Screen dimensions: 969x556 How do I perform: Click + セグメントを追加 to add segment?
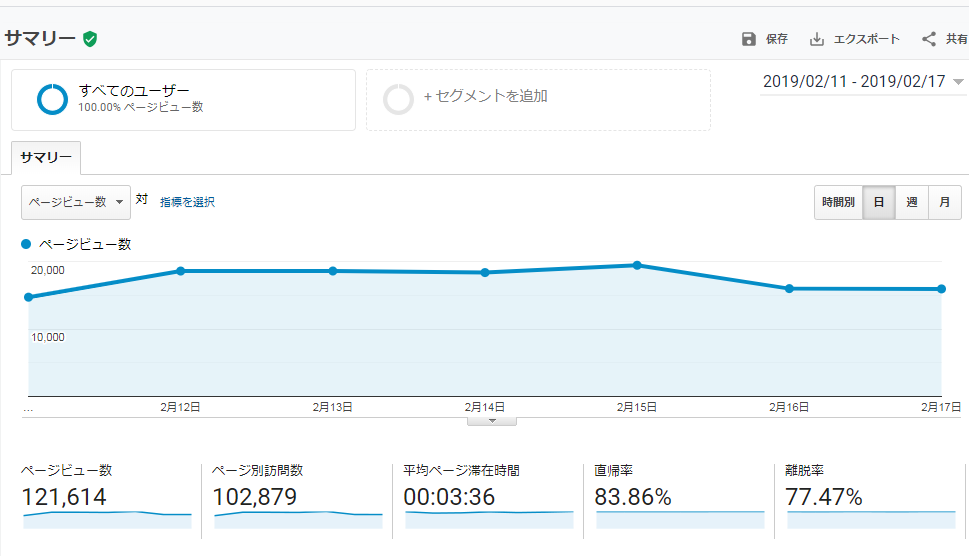click(485, 97)
